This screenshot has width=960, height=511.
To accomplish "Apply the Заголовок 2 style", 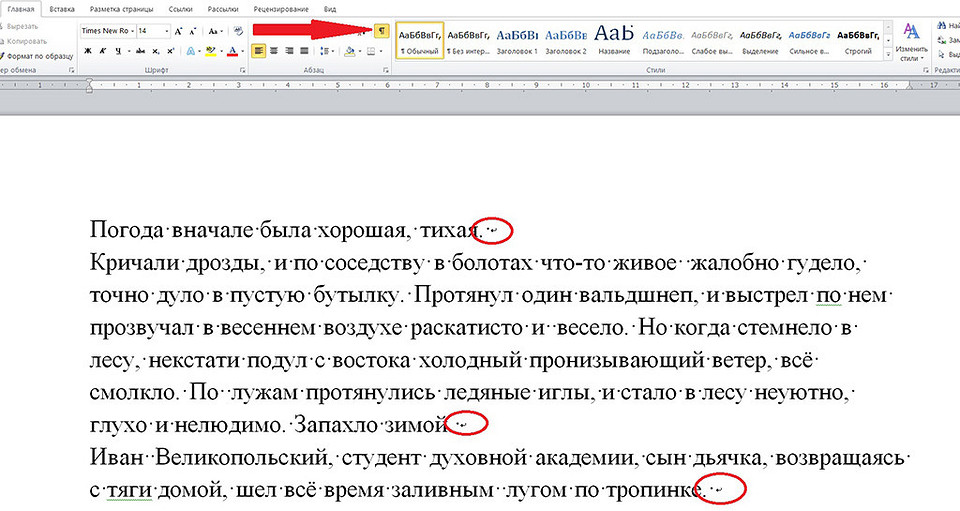I will click(566, 40).
